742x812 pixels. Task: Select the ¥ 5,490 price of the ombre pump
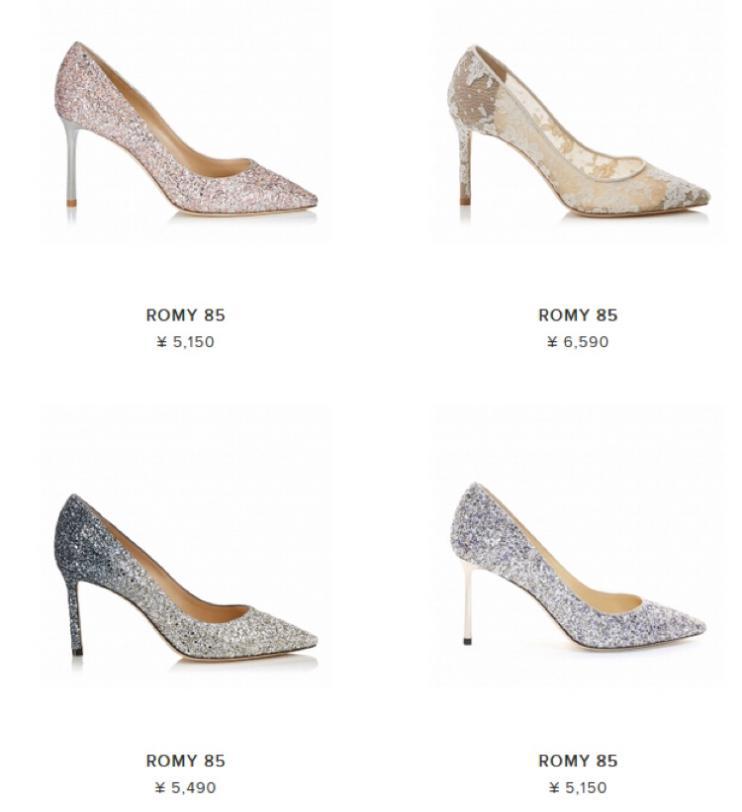coord(185,788)
